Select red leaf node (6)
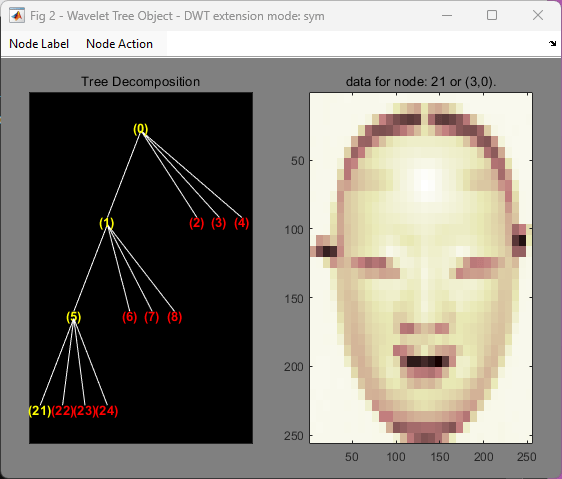 tap(129, 317)
